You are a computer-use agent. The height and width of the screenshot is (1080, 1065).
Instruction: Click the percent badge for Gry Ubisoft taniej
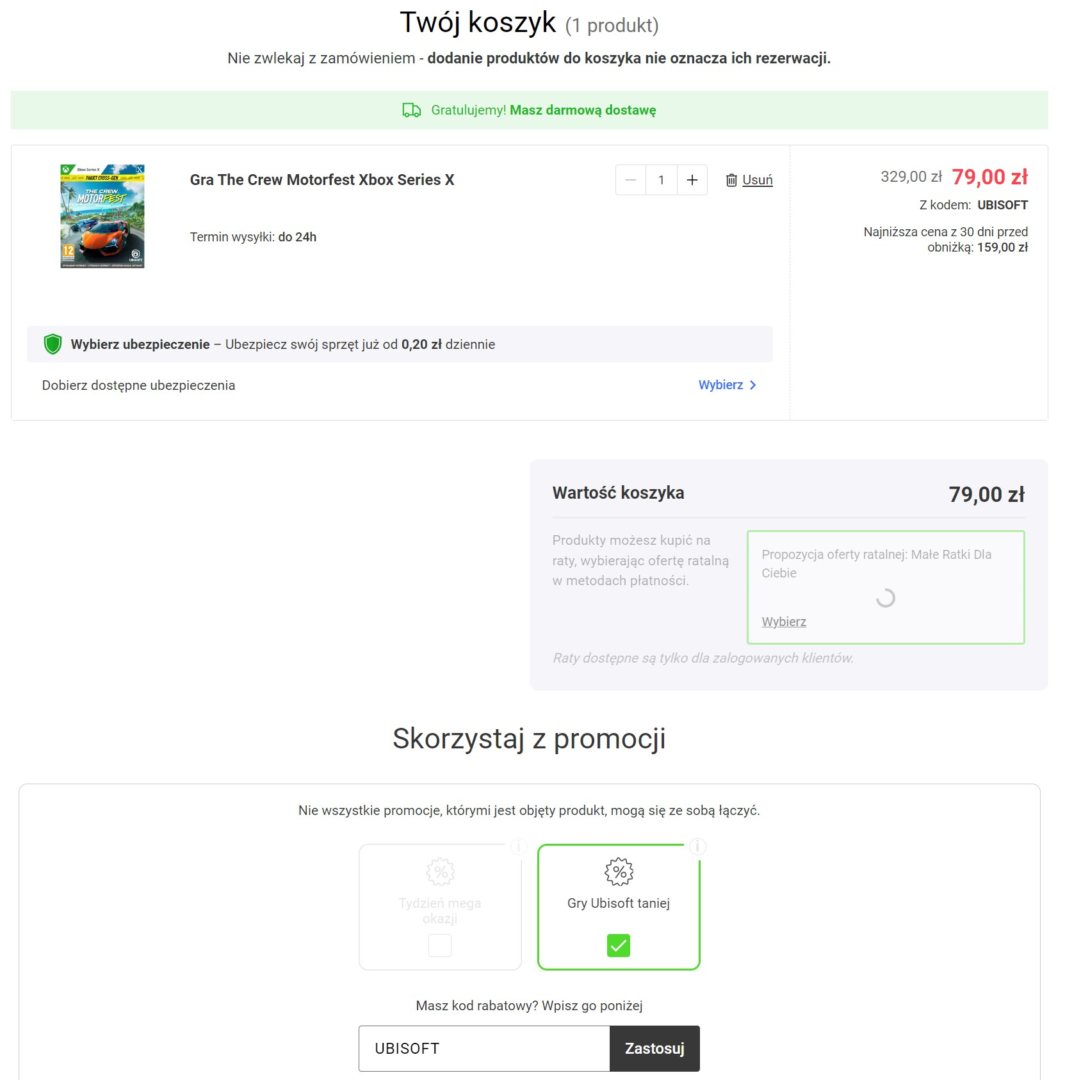(x=619, y=872)
